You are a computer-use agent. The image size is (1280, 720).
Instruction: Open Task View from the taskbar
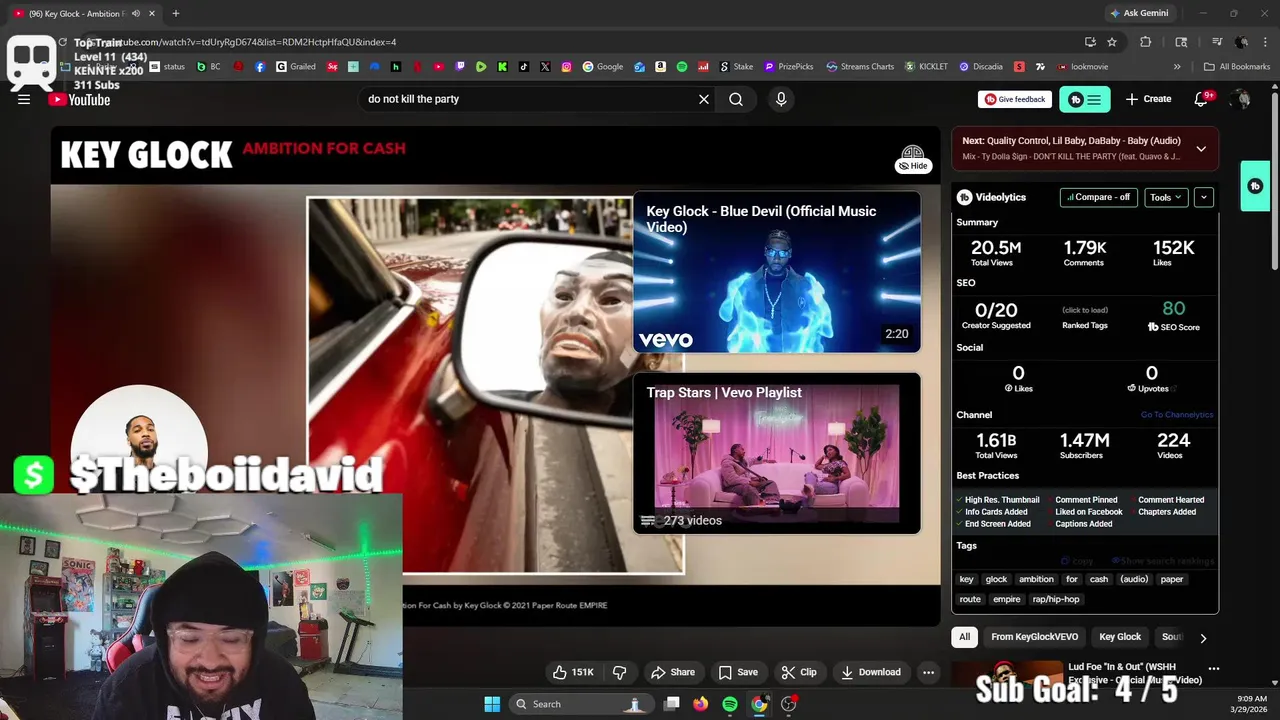point(672,704)
